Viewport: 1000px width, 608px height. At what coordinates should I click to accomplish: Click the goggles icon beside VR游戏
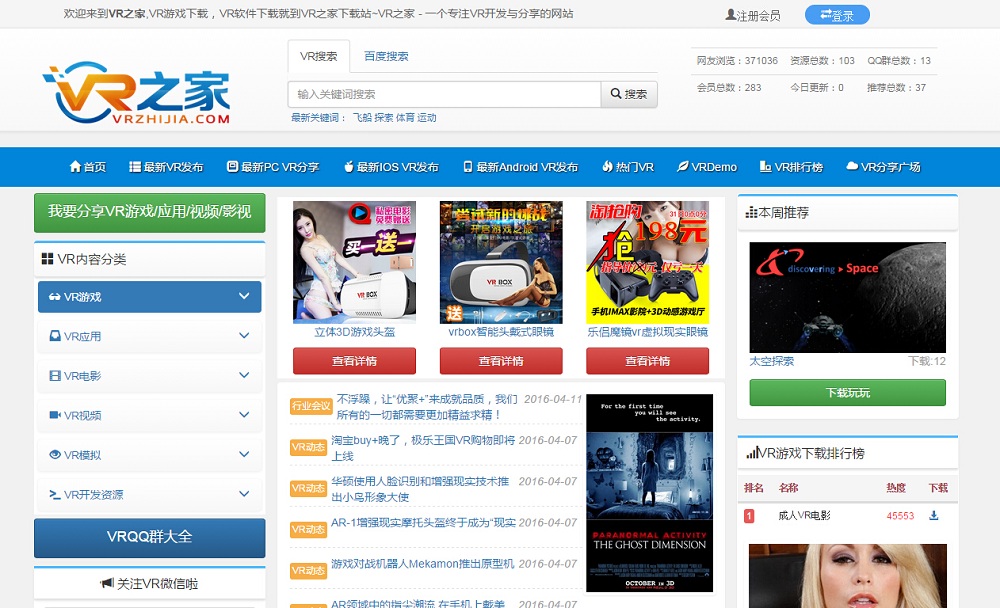[x=55, y=297]
